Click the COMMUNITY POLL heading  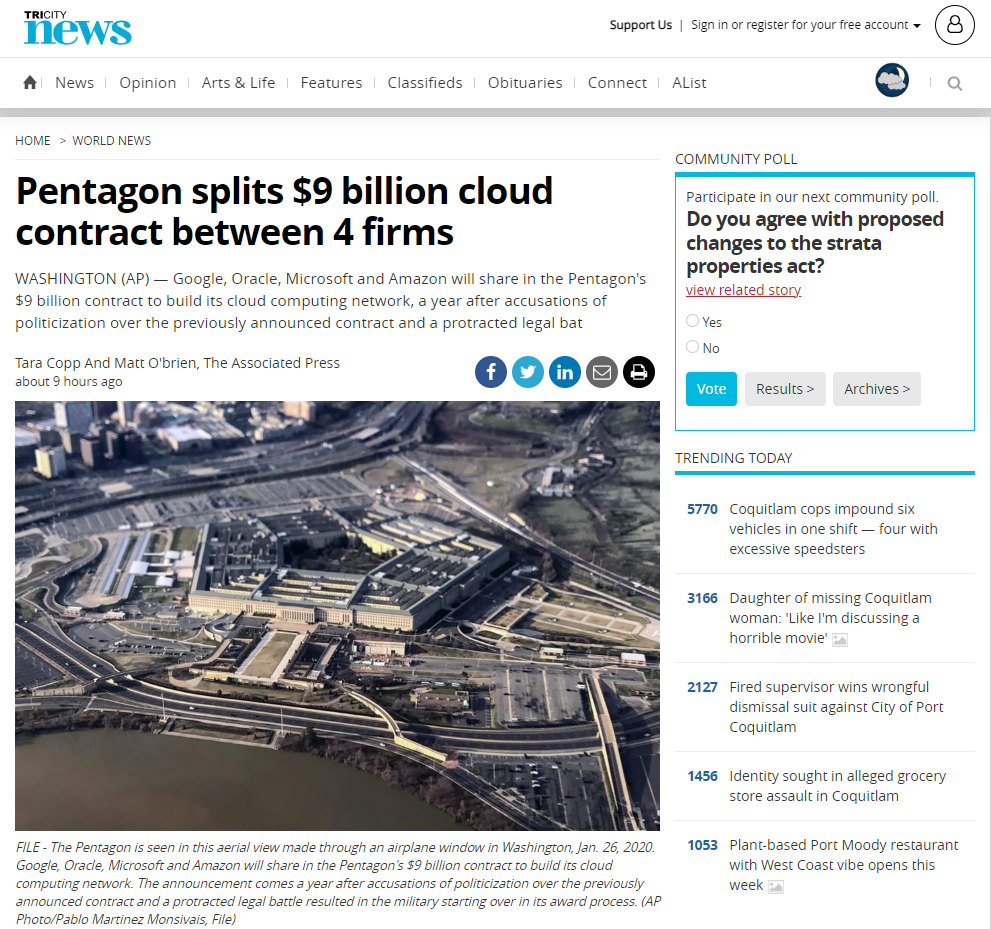(x=736, y=159)
